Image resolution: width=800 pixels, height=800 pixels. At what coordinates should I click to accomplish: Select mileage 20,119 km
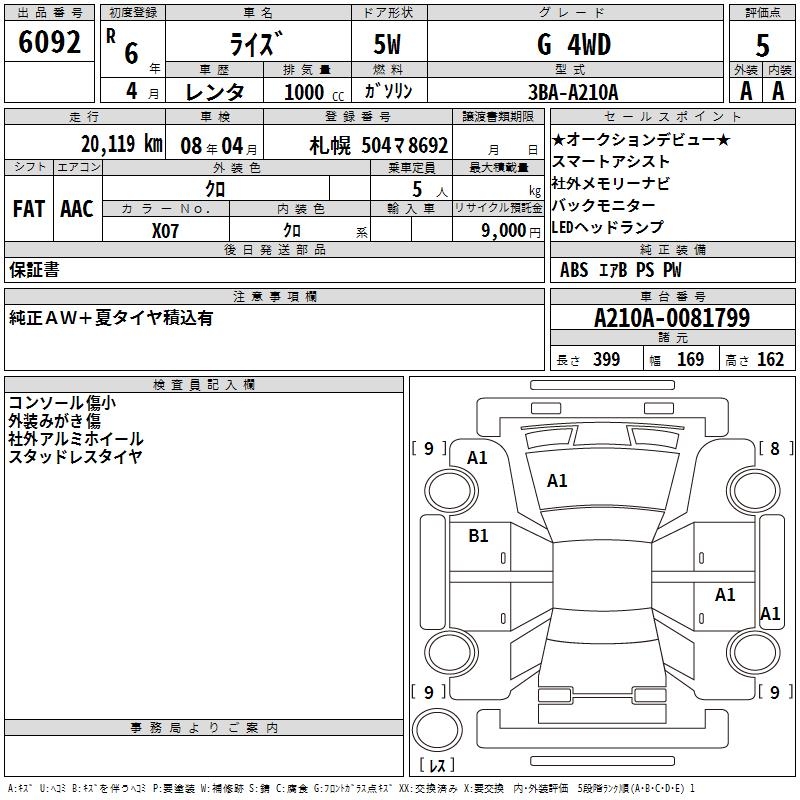pos(122,144)
